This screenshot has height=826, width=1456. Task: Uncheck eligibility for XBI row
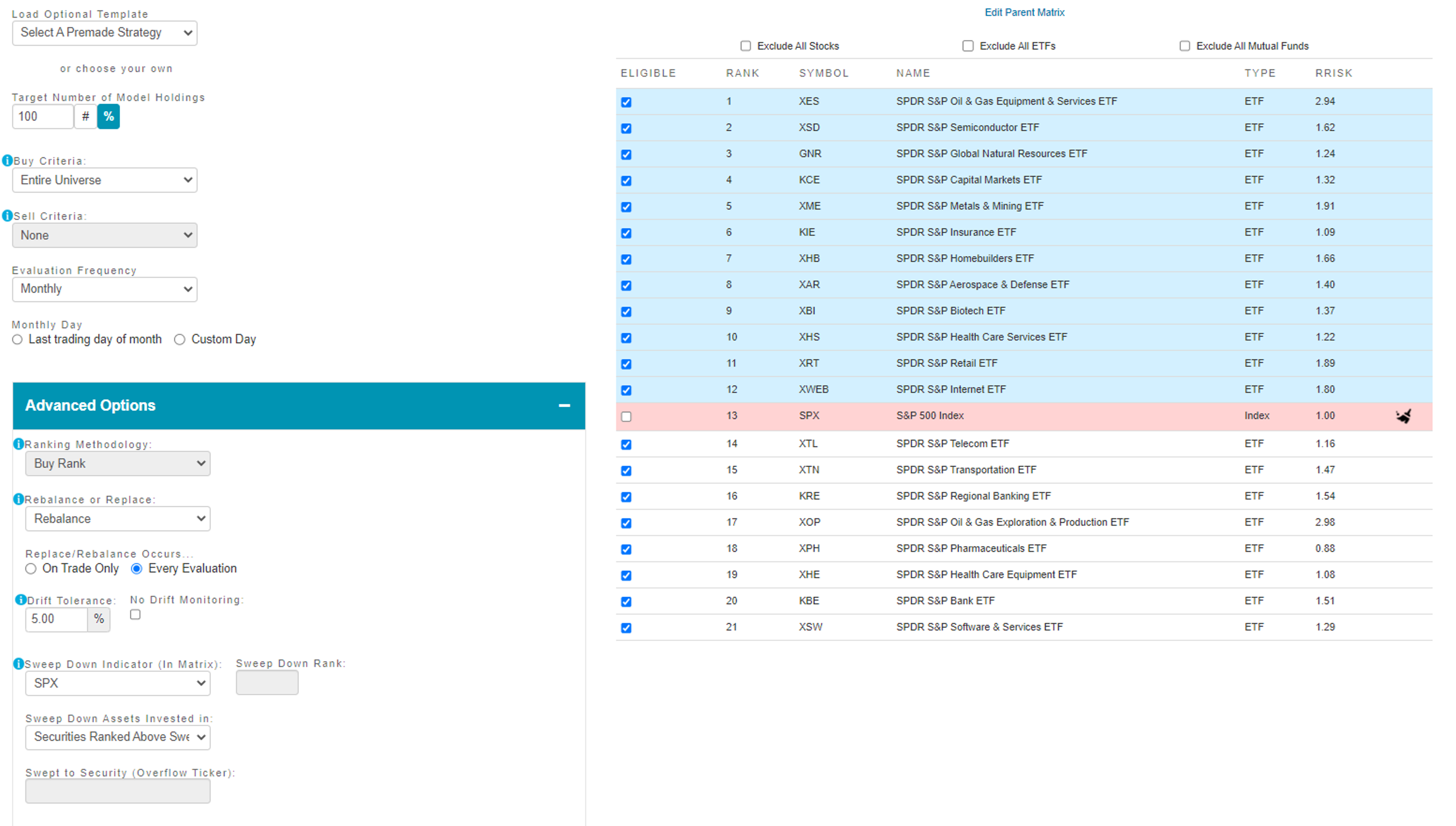pyautogui.click(x=626, y=312)
